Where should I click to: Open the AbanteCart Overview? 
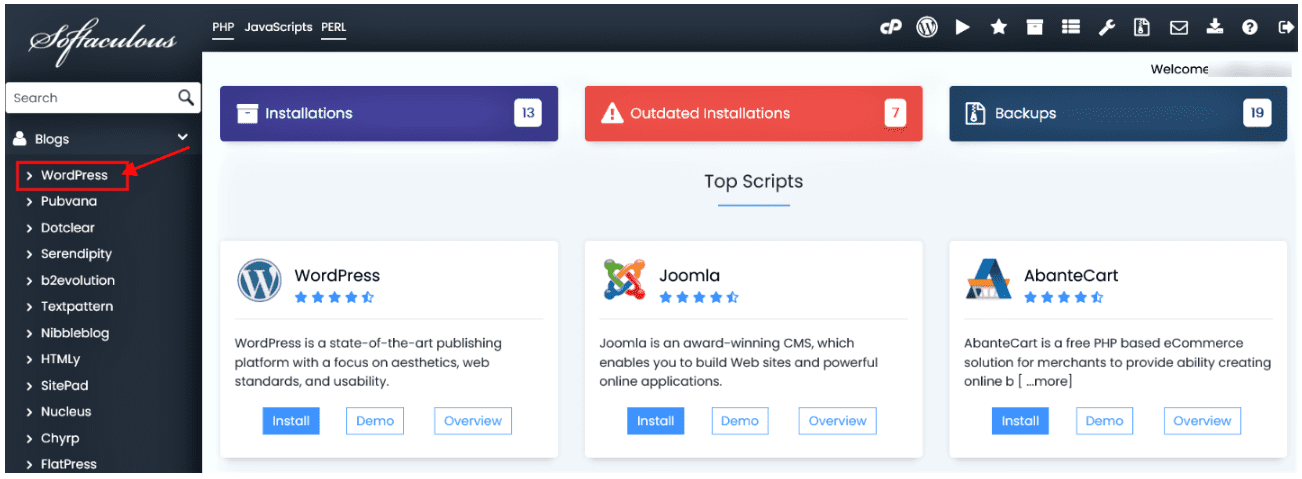click(1203, 421)
